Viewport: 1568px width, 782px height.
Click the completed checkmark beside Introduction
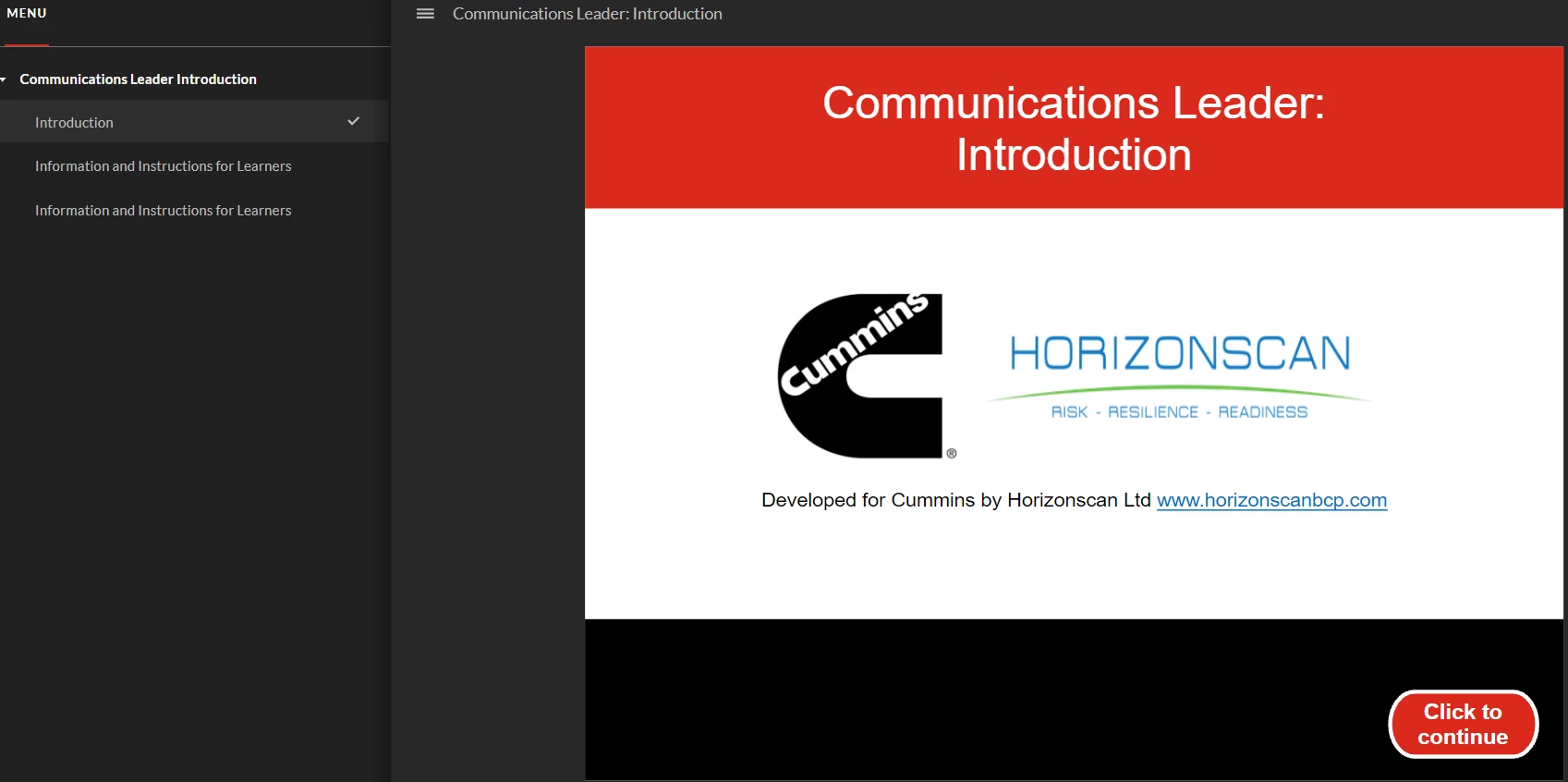353,121
